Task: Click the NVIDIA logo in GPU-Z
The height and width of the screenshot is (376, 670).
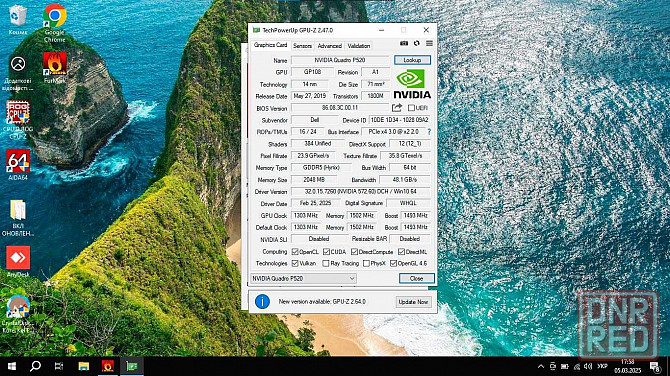Action: point(412,84)
